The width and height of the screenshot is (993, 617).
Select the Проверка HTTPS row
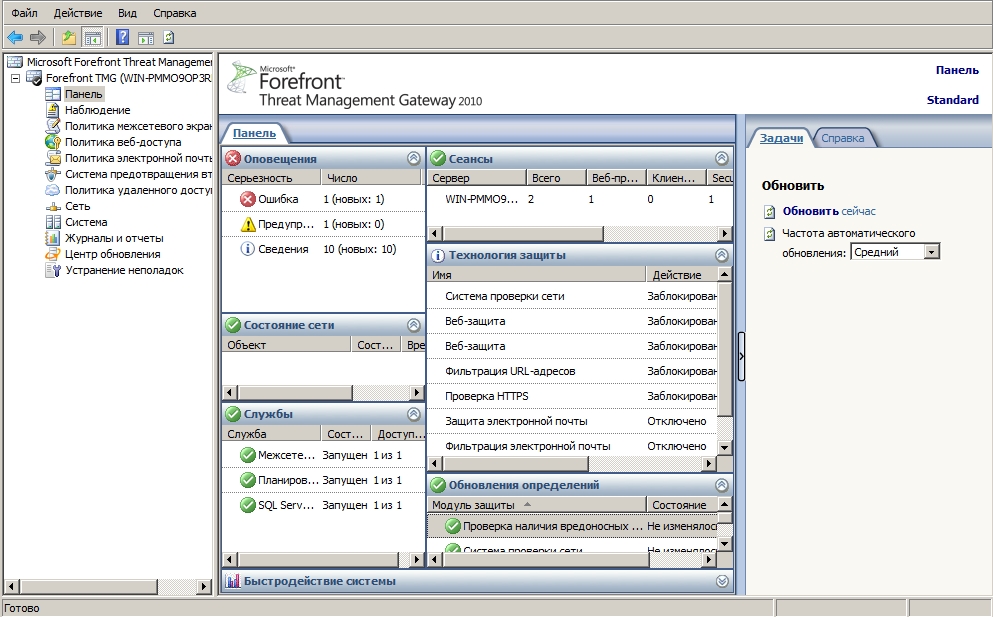click(572, 396)
